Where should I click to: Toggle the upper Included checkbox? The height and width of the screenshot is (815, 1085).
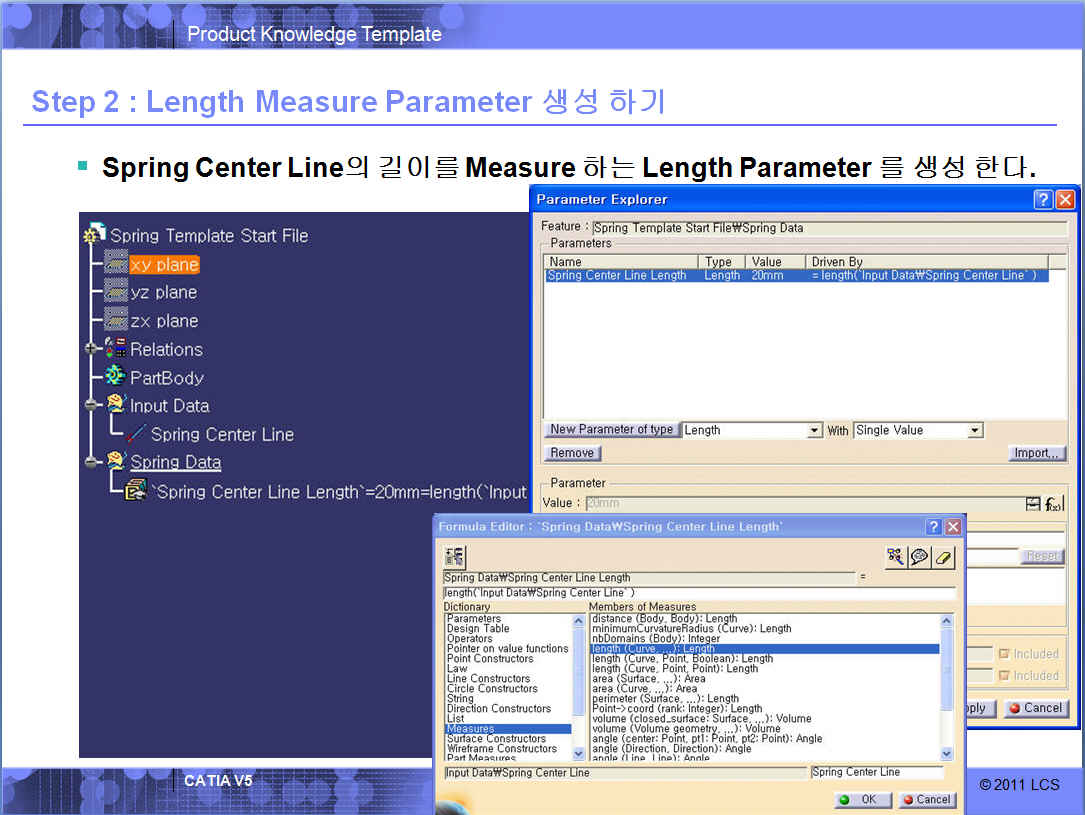(1005, 654)
